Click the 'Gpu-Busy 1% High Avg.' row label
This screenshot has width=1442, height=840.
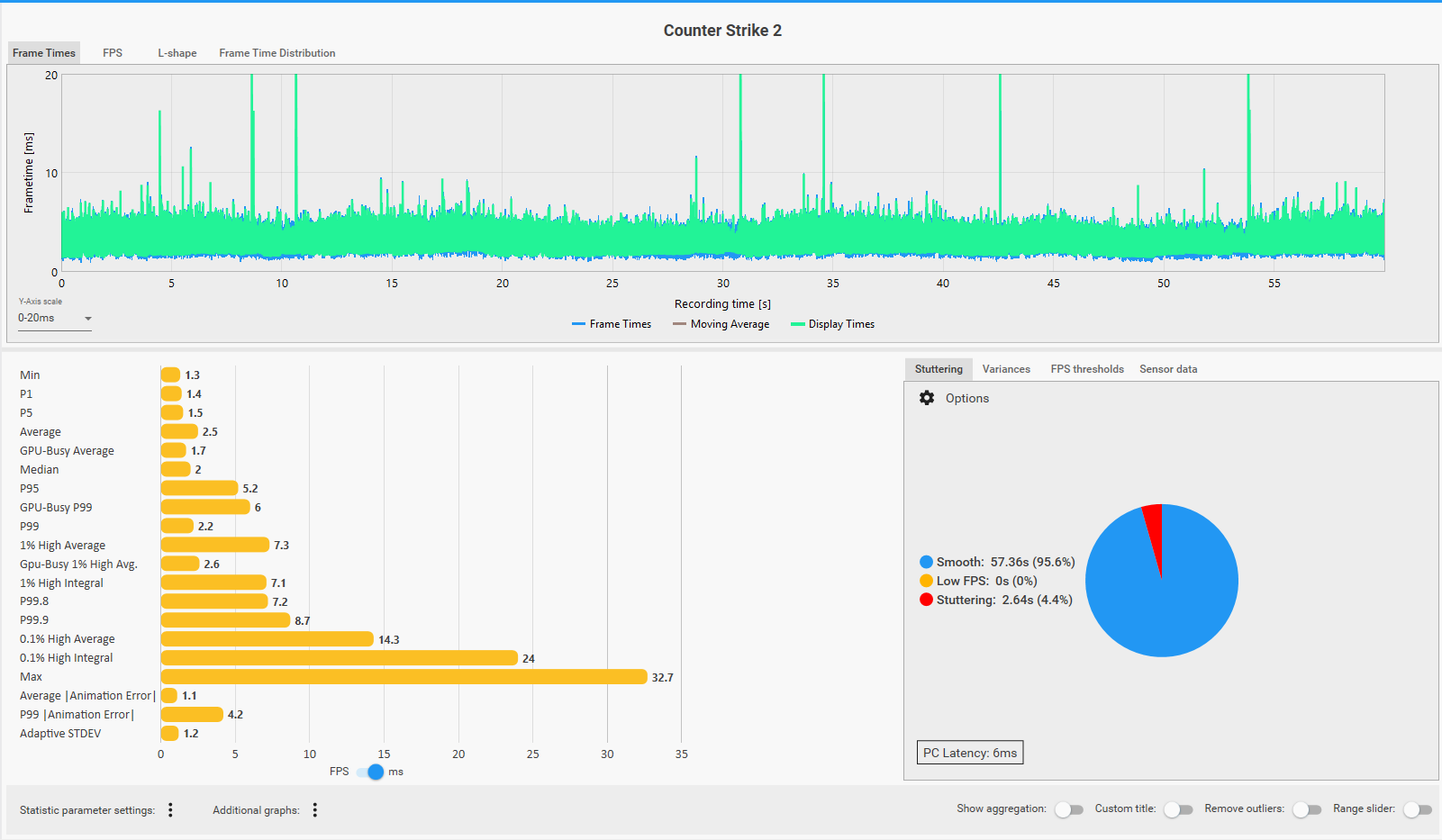point(78,565)
